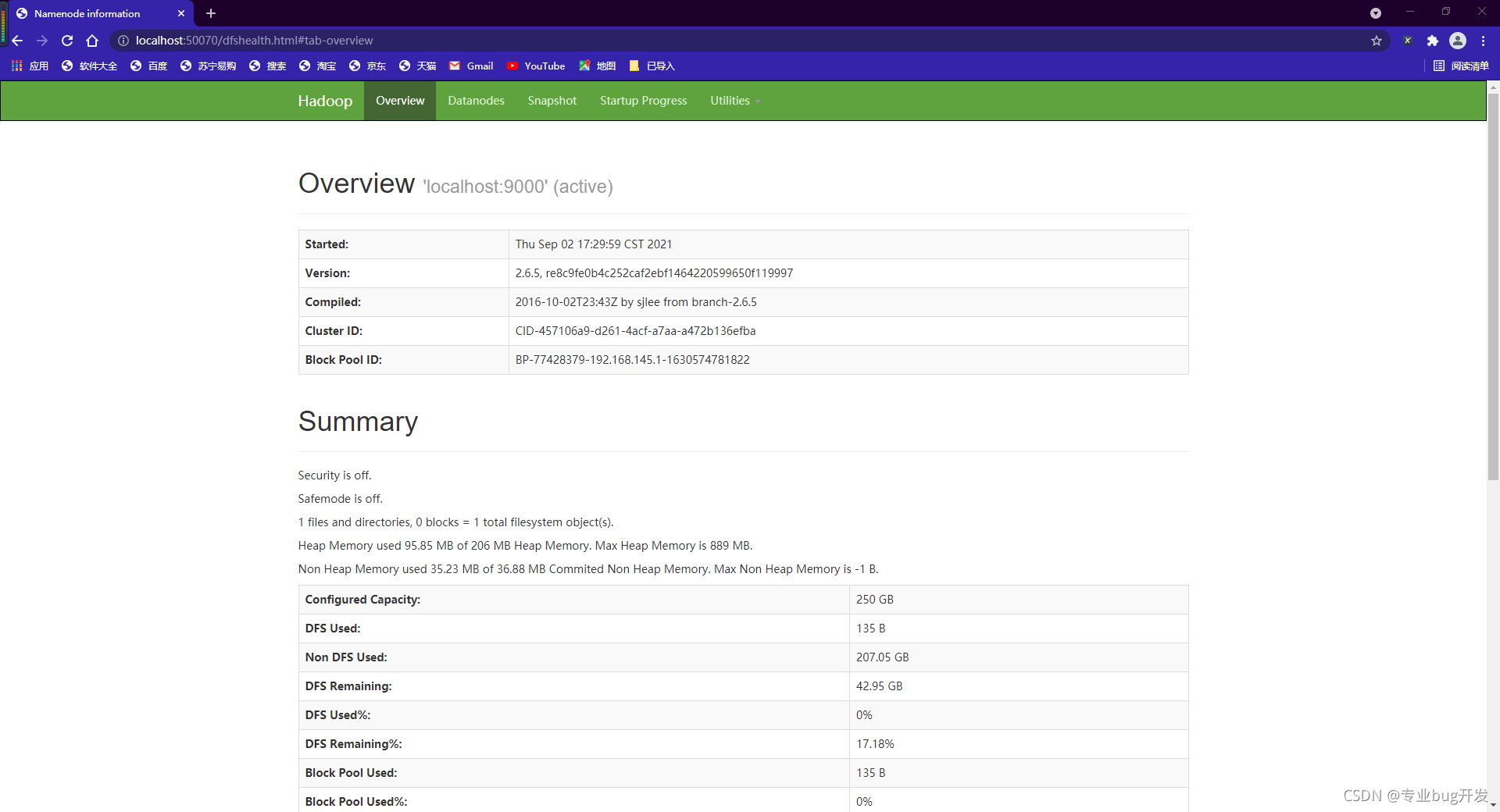Open the extensions puzzle icon
The image size is (1500, 812).
pyautogui.click(x=1433, y=41)
